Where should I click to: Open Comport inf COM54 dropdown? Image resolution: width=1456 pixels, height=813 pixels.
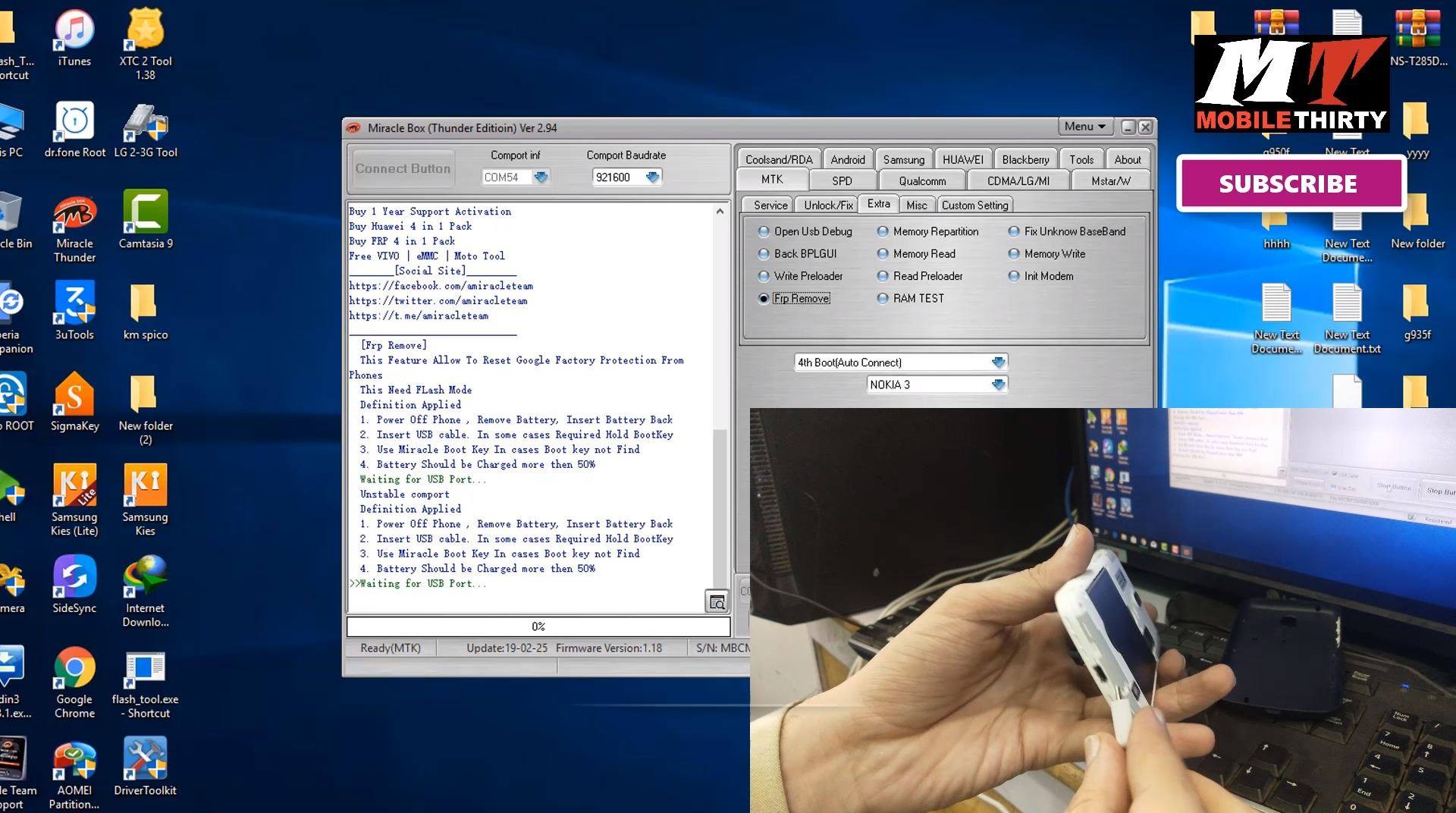pyautogui.click(x=541, y=177)
